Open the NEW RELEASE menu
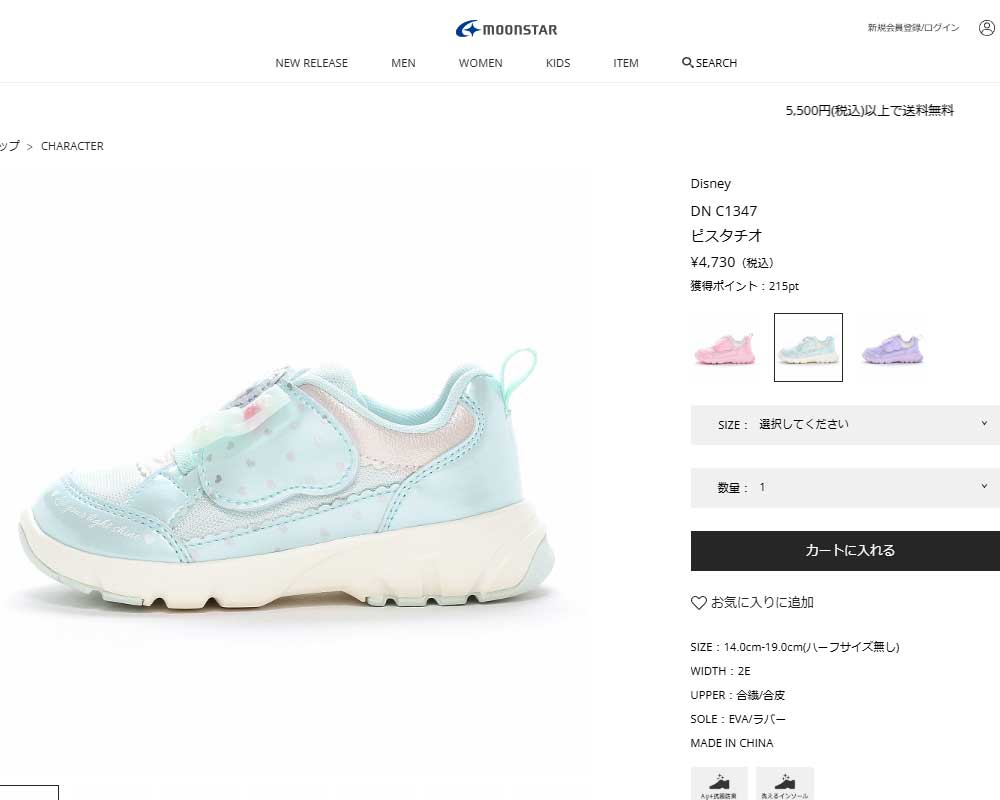Viewport: 1000px width, 800px height. pos(311,63)
